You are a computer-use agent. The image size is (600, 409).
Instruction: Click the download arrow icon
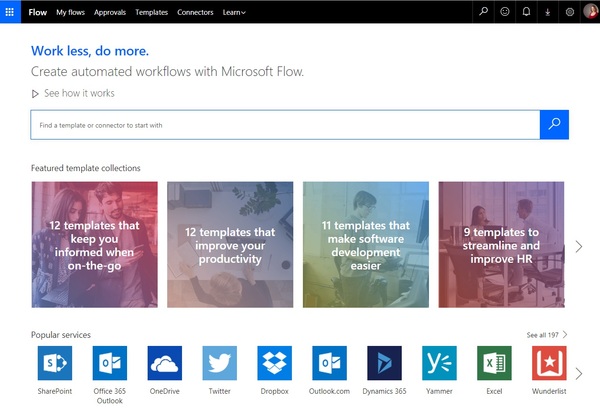(548, 12)
